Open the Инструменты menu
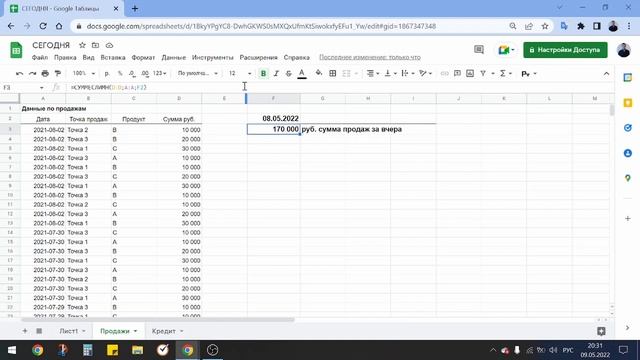640x360 pixels. coord(213,58)
